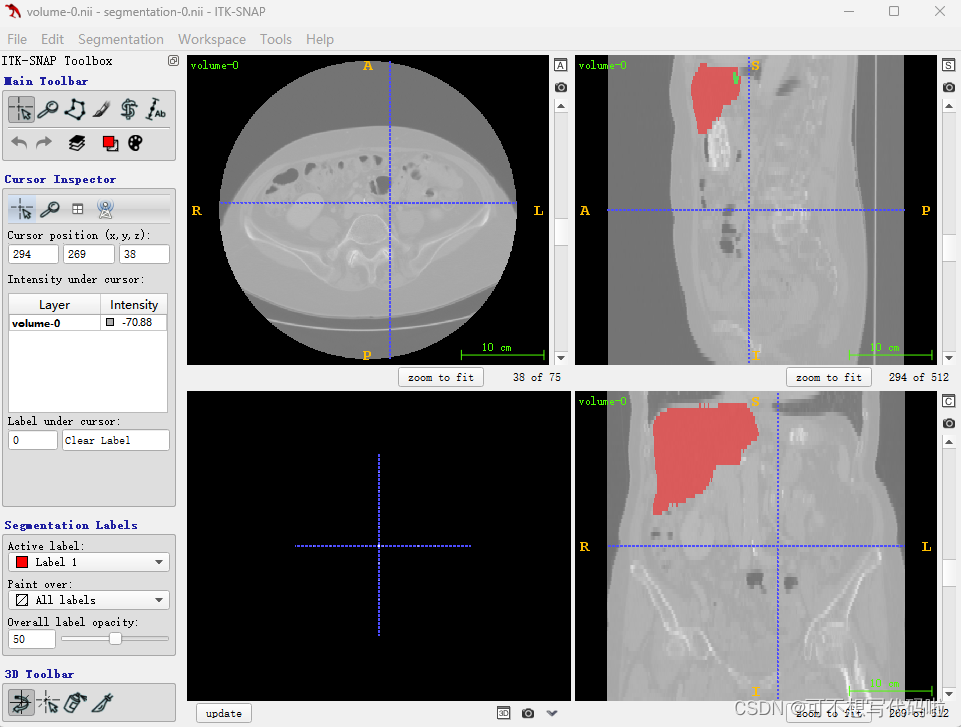Select the Zoom/Pan magnifier tool
The image size is (961, 727).
(x=48, y=110)
